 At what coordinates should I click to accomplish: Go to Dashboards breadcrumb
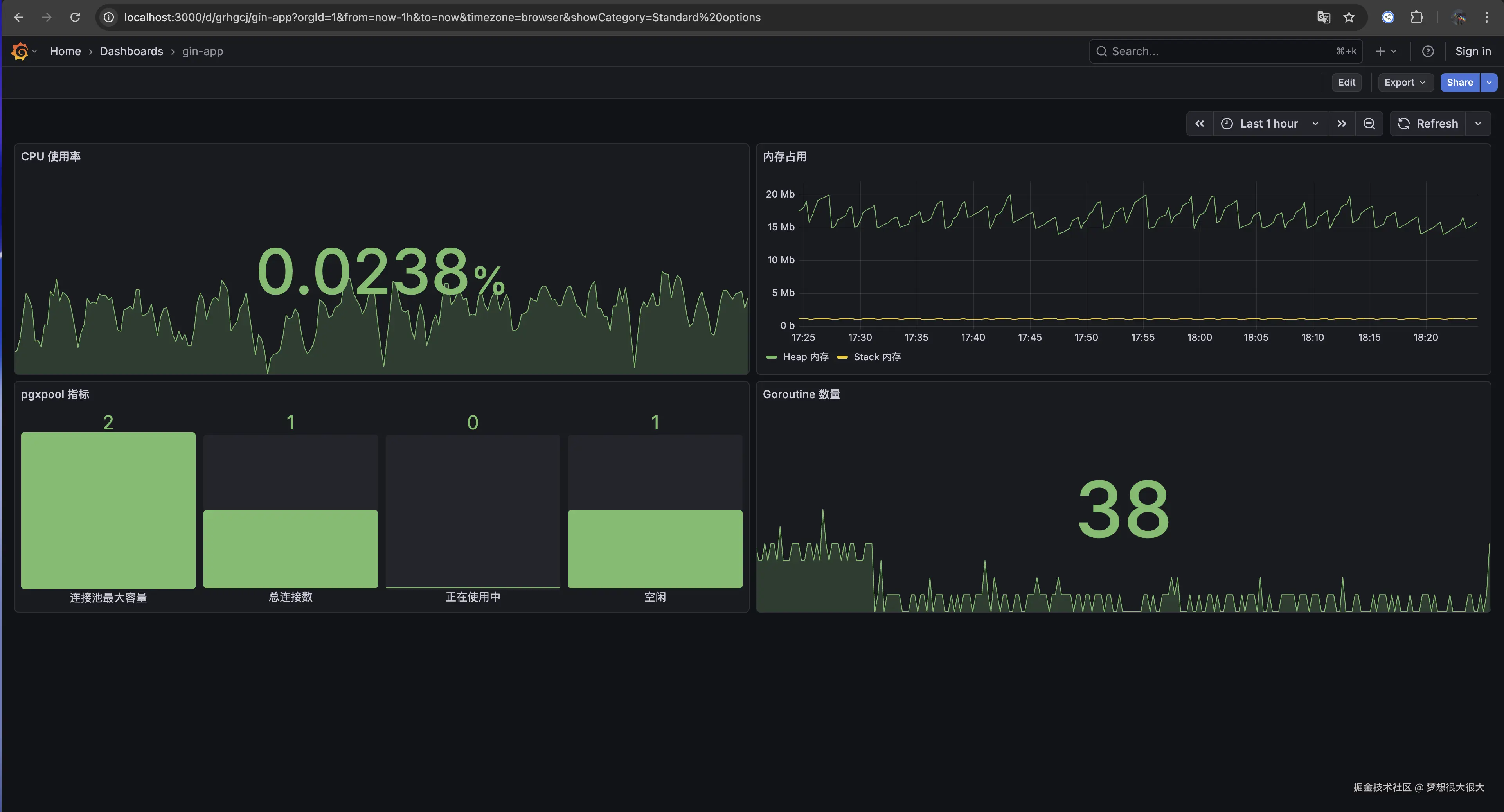131,51
